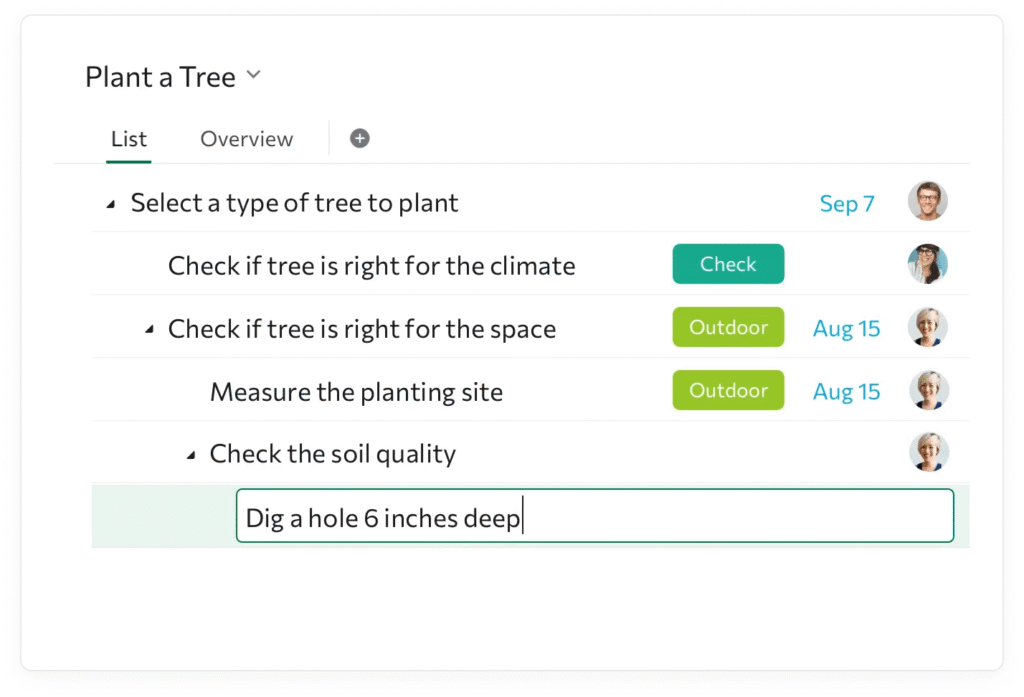Collapse the Select a type of tree subtasks

pos(112,202)
